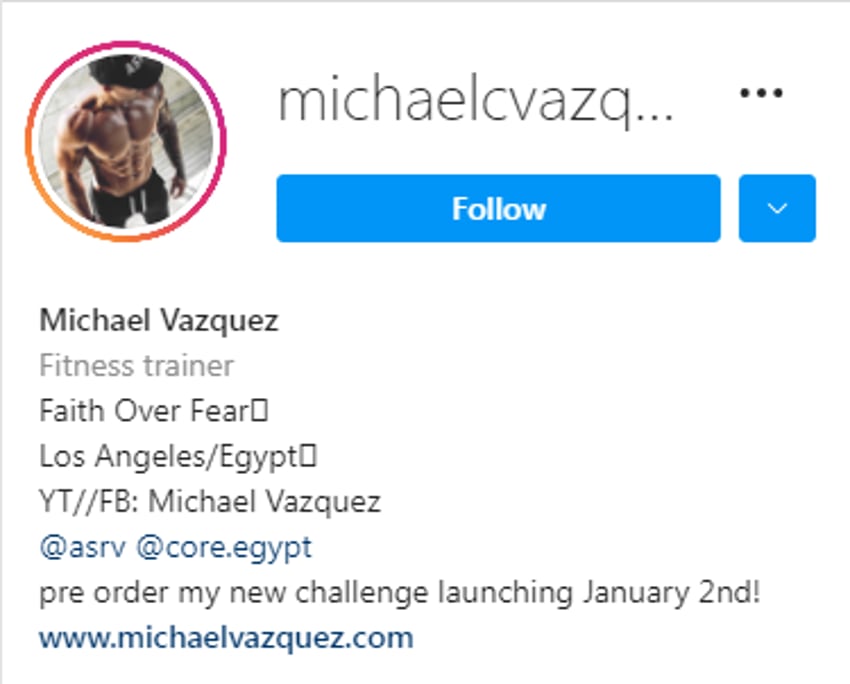Visit www.michaelvazquez.com website link
Viewport: 850px width, 684px height.
click(226, 637)
